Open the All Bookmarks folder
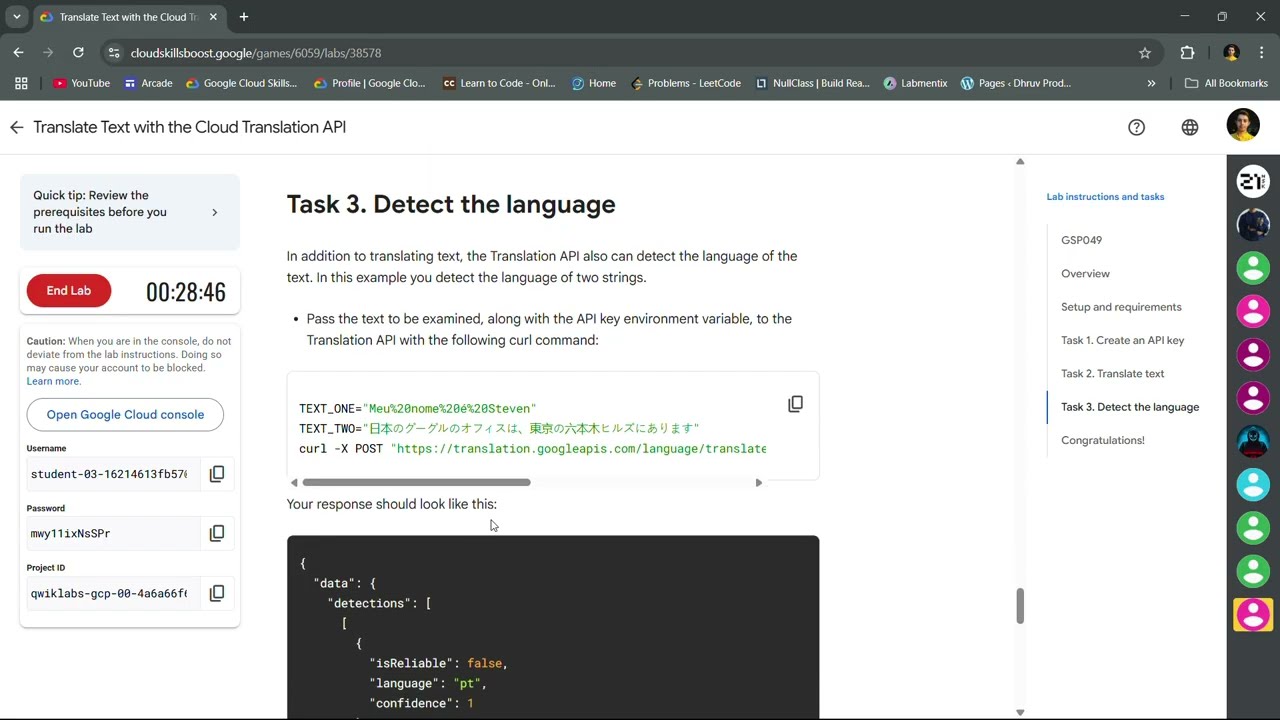Screen dimensions: 1280x720 (x=1226, y=83)
